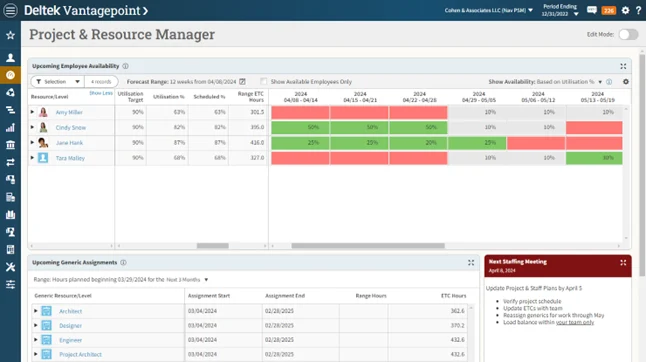Open the chat messages icon in header
The width and height of the screenshot is (646, 362).
tap(592, 10)
